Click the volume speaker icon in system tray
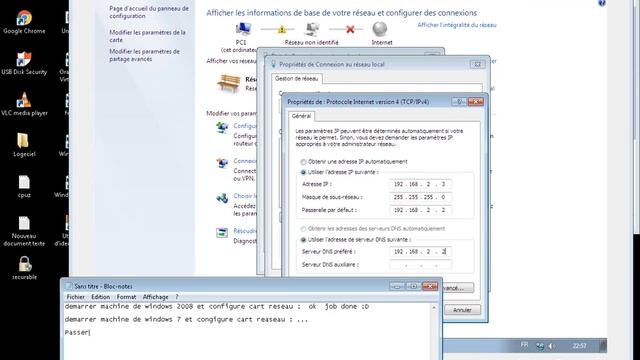Screen dimensions: 640x360 click(551, 346)
